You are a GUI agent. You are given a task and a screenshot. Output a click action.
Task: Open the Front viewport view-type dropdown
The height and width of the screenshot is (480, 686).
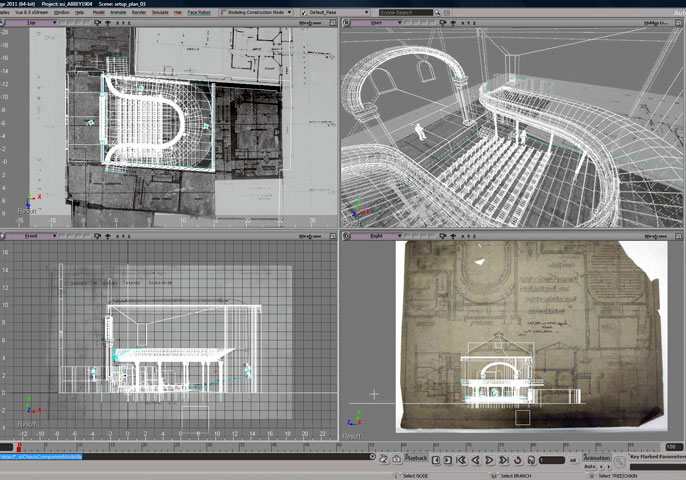[32, 236]
